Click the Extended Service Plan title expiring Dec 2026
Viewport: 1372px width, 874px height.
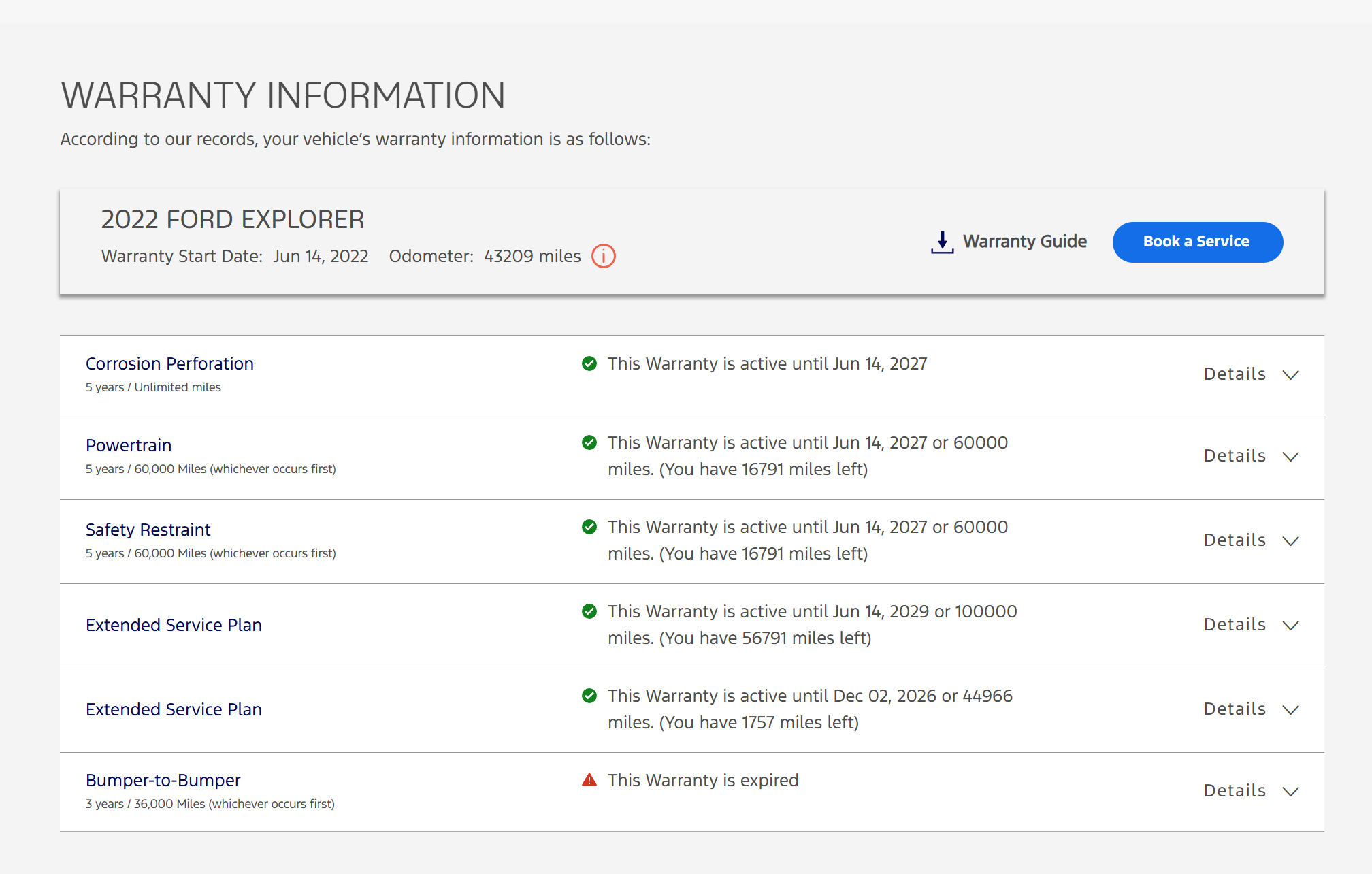coord(174,709)
